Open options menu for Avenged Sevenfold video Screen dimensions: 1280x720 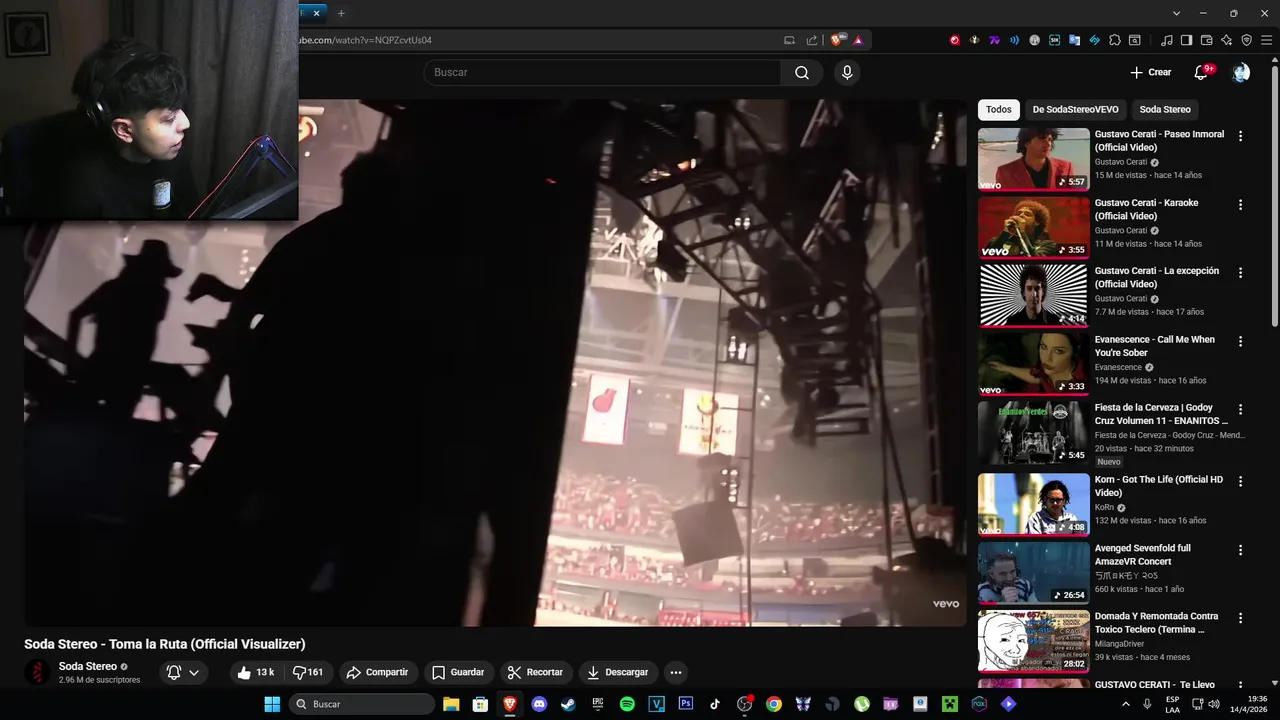[x=1241, y=550]
